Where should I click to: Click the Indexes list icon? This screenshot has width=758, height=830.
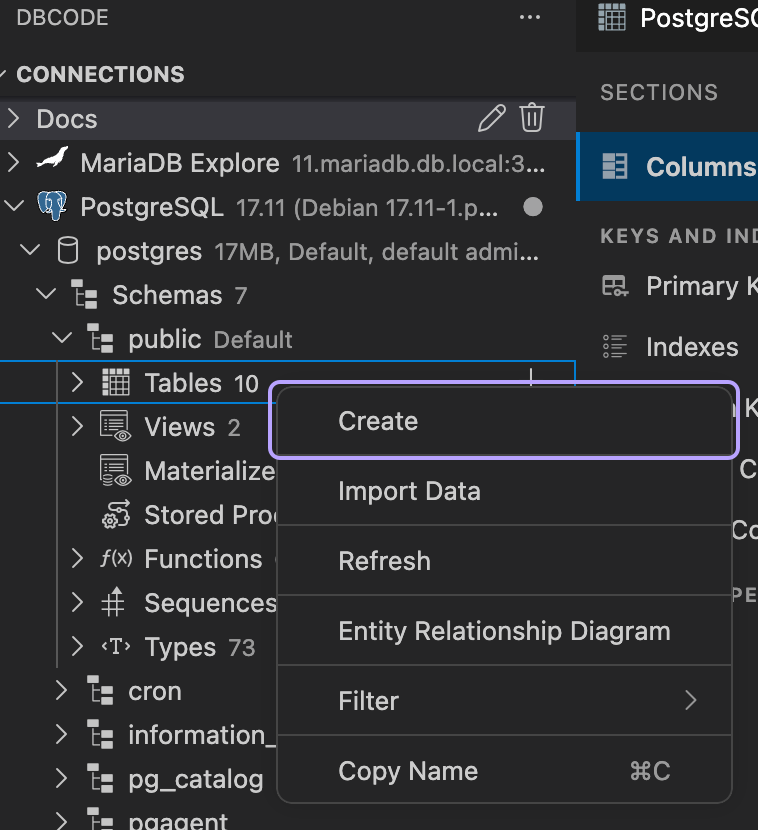(x=615, y=346)
